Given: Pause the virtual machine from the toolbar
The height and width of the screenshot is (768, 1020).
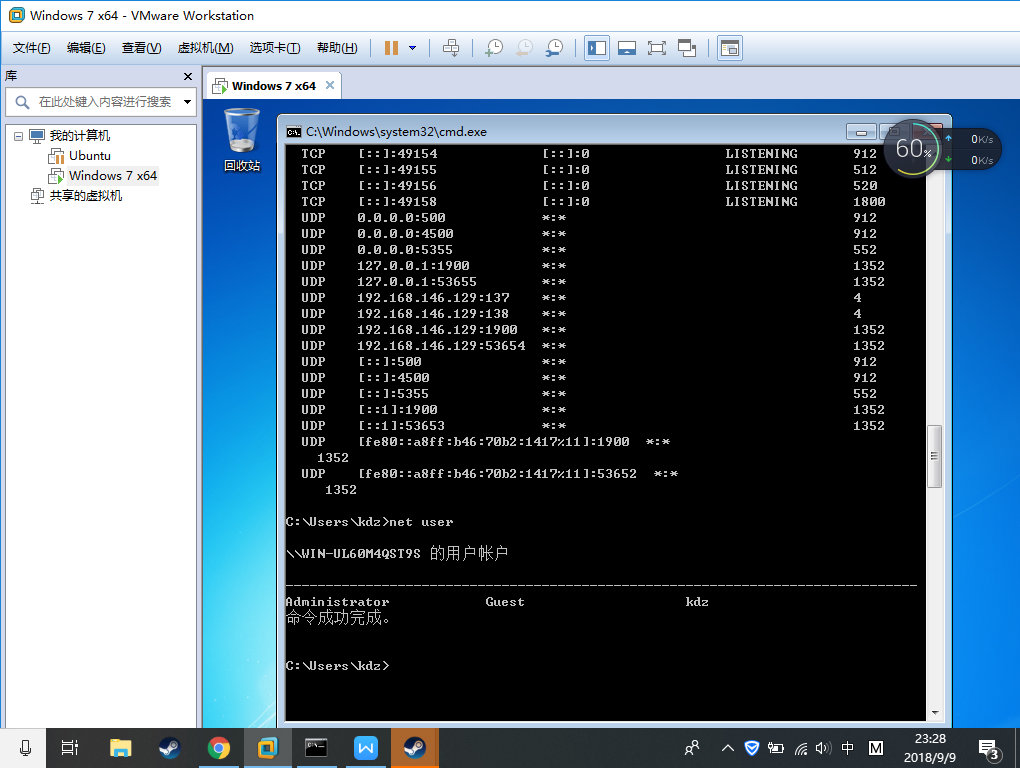Looking at the screenshot, I should (391, 48).
